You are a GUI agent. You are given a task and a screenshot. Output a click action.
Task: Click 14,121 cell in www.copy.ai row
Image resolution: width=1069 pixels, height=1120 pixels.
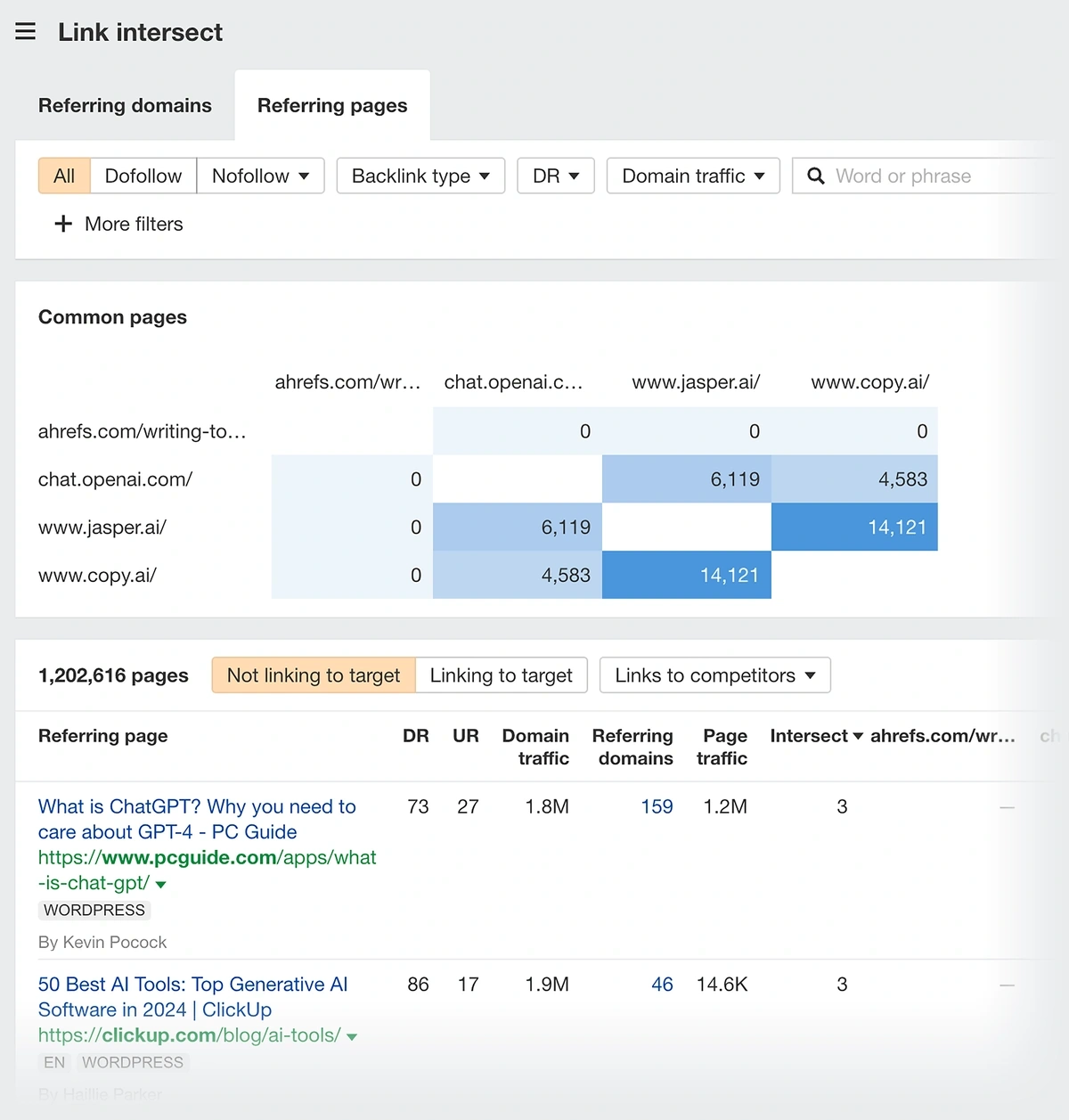[x=687, y=575]
